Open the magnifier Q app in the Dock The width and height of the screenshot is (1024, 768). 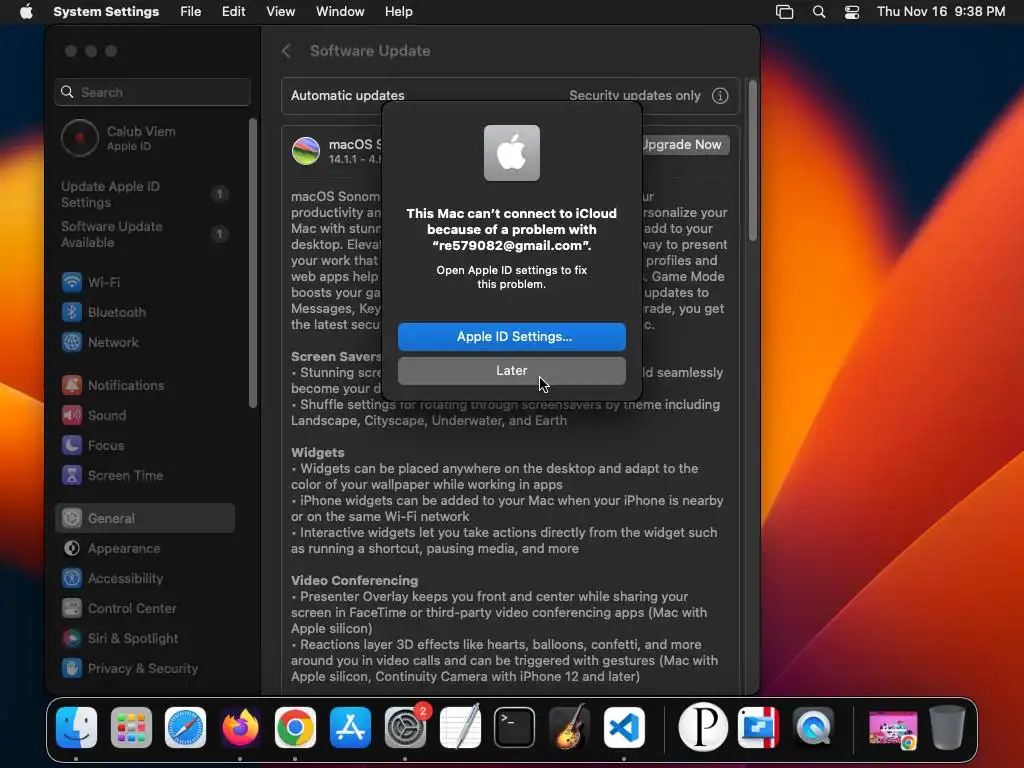coord(813,727)
